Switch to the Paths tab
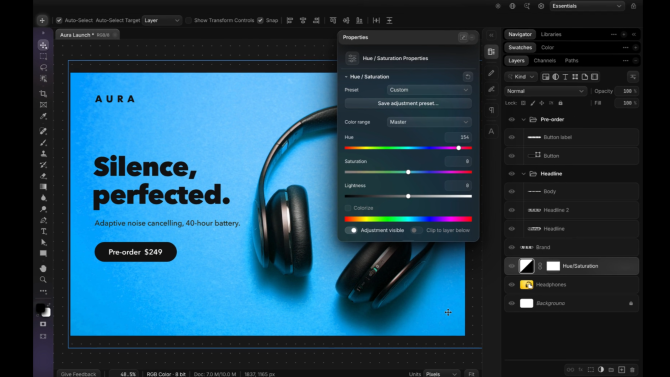The height and width of the screenshot is (377, 670). pyautogui.click(x=571, y=61)
